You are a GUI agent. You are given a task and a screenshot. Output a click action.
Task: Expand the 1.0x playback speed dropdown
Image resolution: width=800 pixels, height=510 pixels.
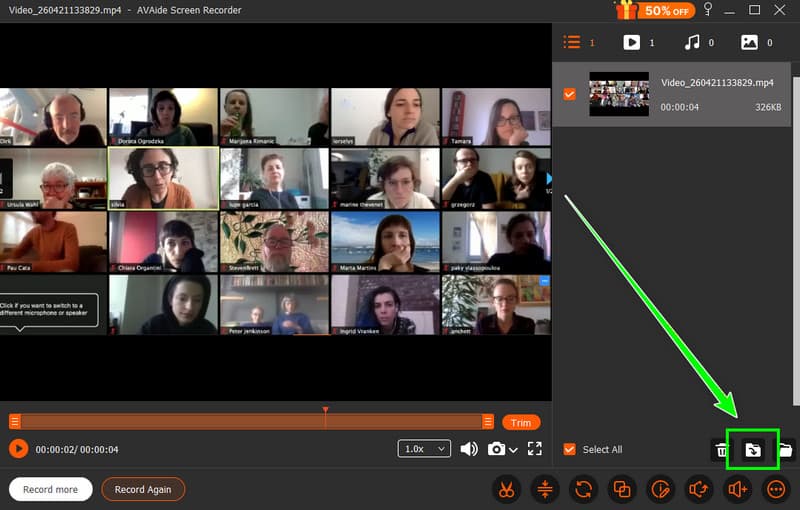pos(424,449)
